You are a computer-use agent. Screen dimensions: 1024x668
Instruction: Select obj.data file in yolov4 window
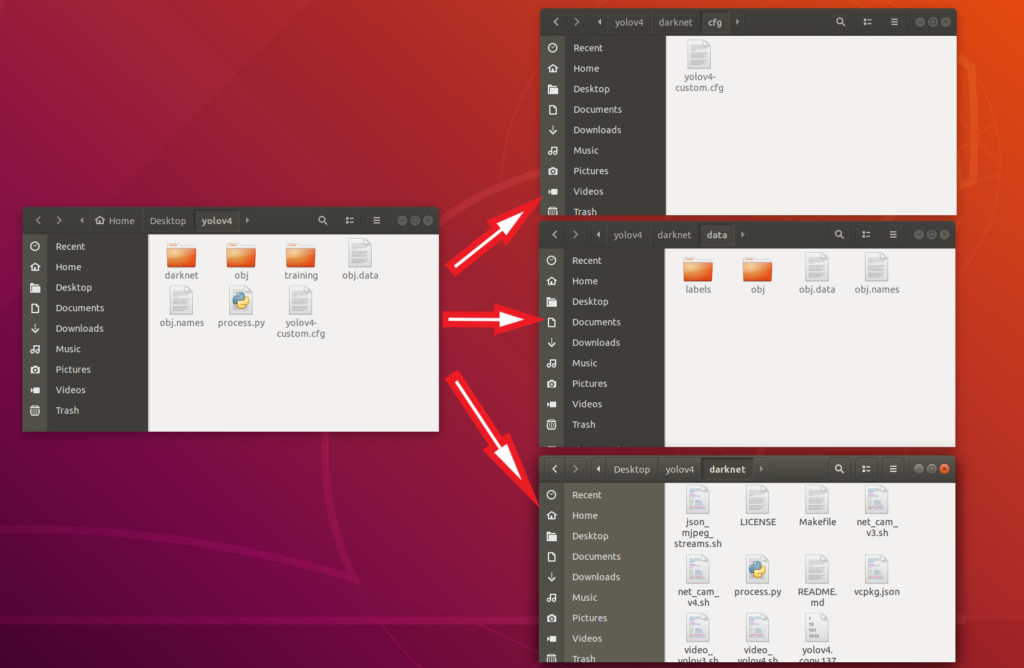coord(360,260)
